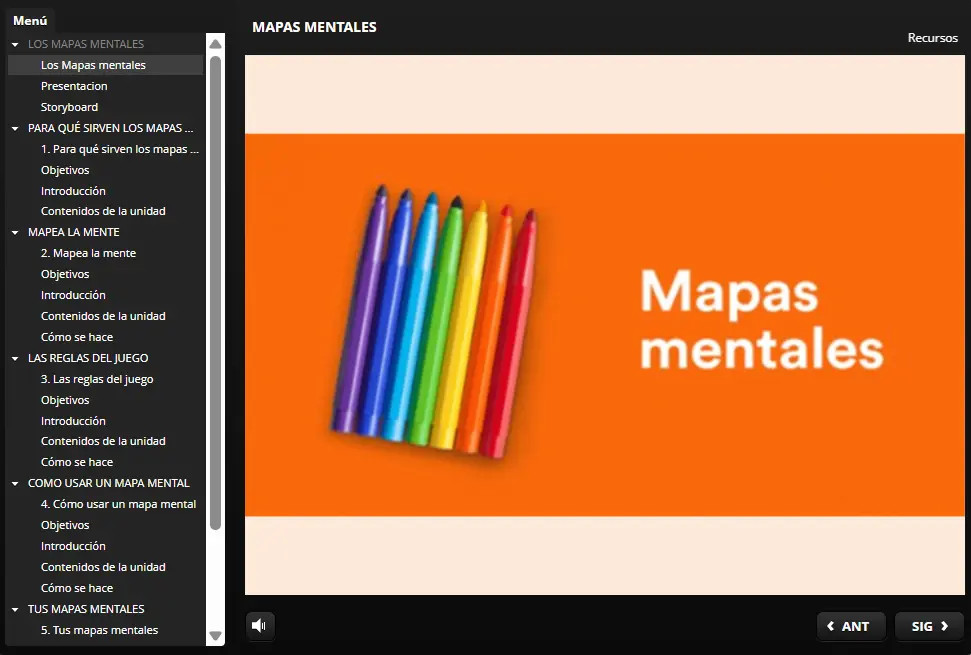Collapse the LOS MAPAS MENTALES section
The image size is (971, 655).
15,45
